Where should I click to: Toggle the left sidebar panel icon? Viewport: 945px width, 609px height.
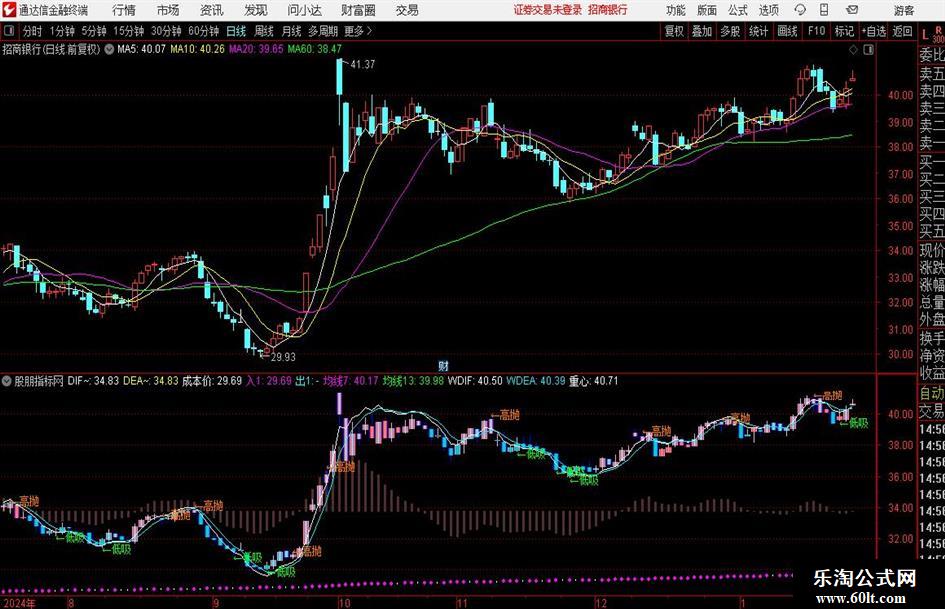tap(8, 31)
